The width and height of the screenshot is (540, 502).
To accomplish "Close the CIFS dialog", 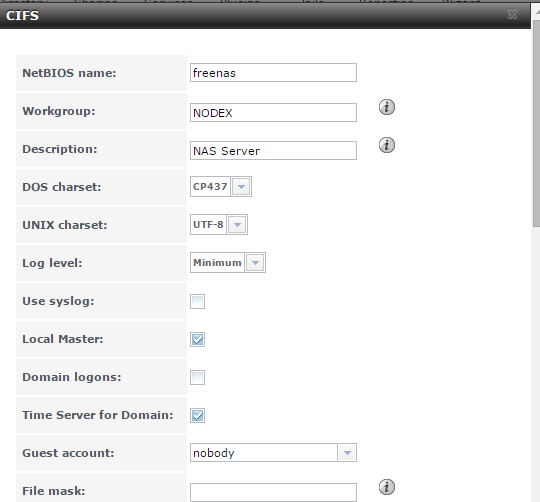I will [512, 14].
